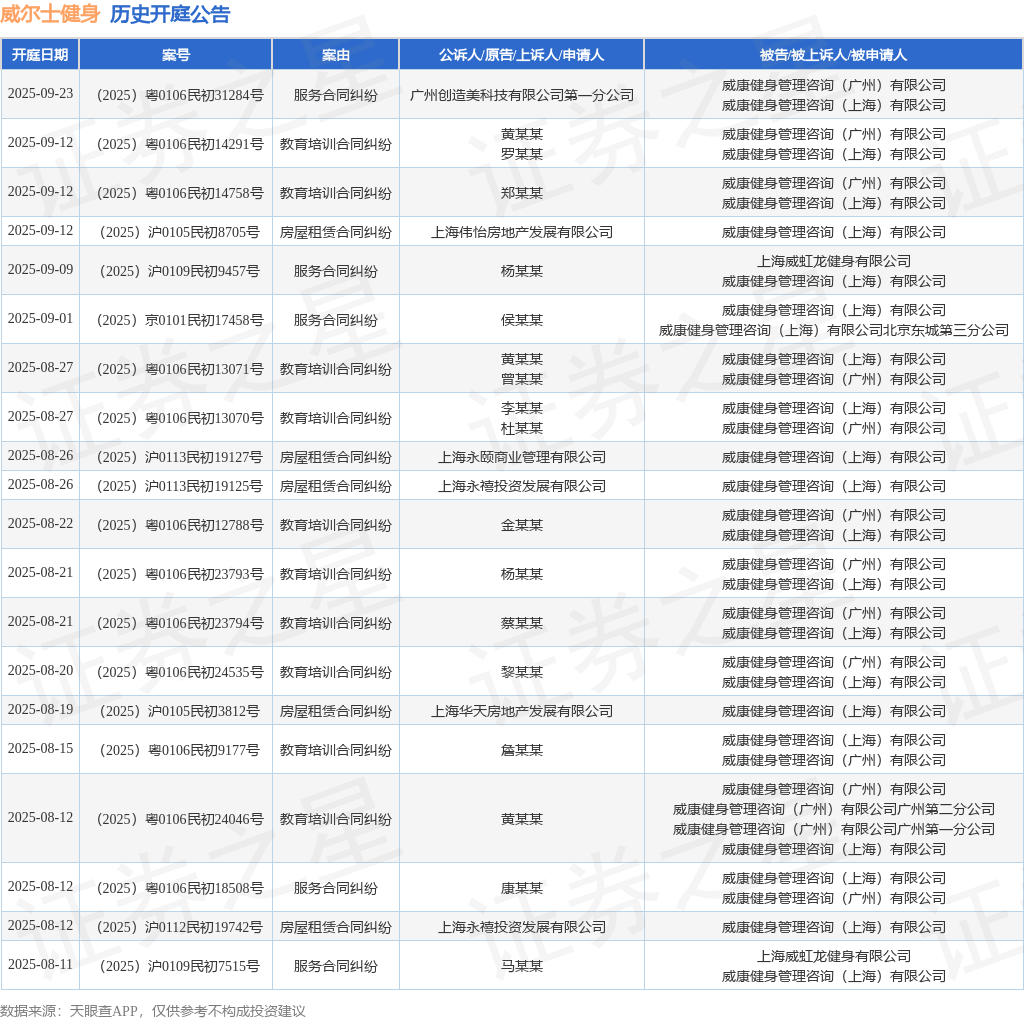The height and width of the screenshot is (1020, 1024).
Task: Select the 案号 column header
Action: [176, 55]
